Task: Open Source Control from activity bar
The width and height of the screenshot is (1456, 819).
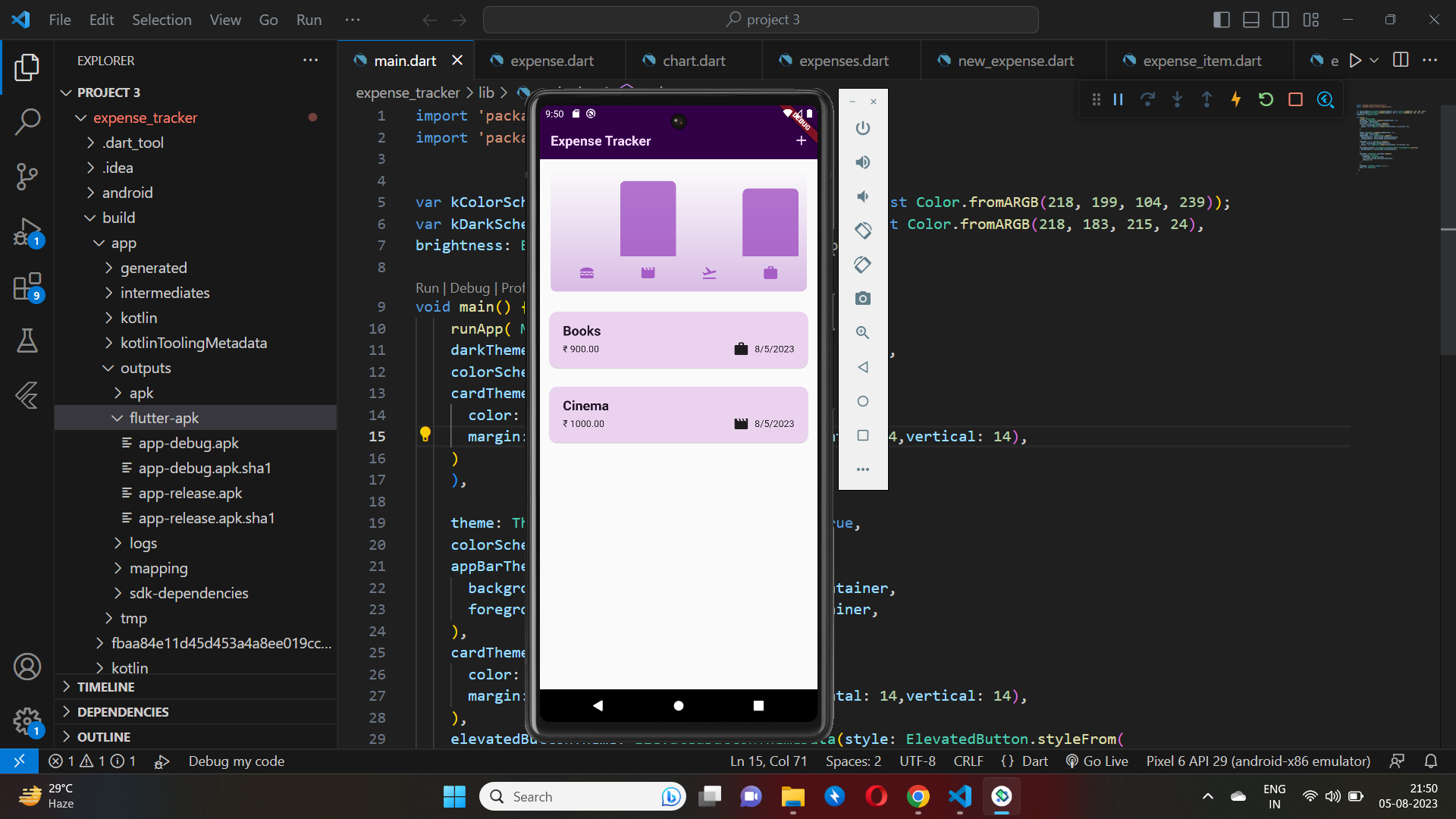Action: (x=27, y=176)
